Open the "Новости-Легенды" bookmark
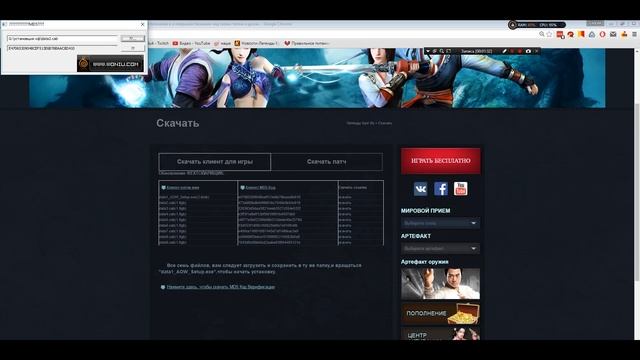Screen dimensions: 640x360 pos(256,43)
